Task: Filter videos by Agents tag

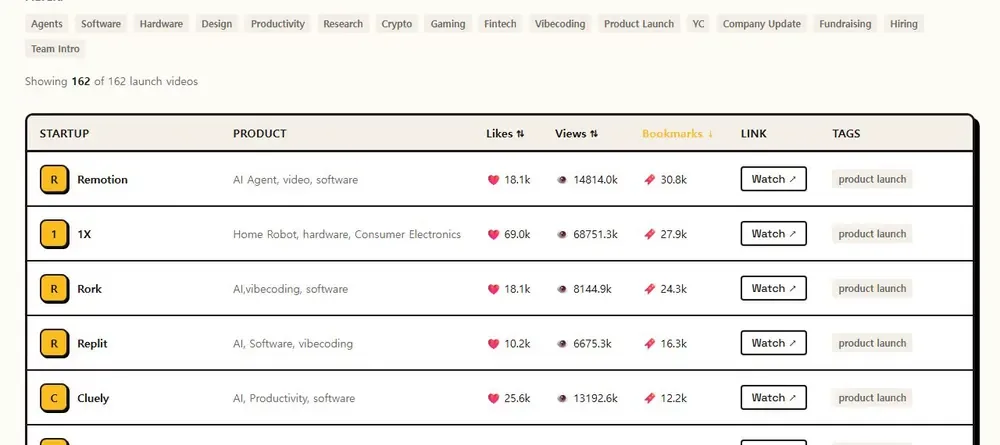Action: (x=47, y=24)
